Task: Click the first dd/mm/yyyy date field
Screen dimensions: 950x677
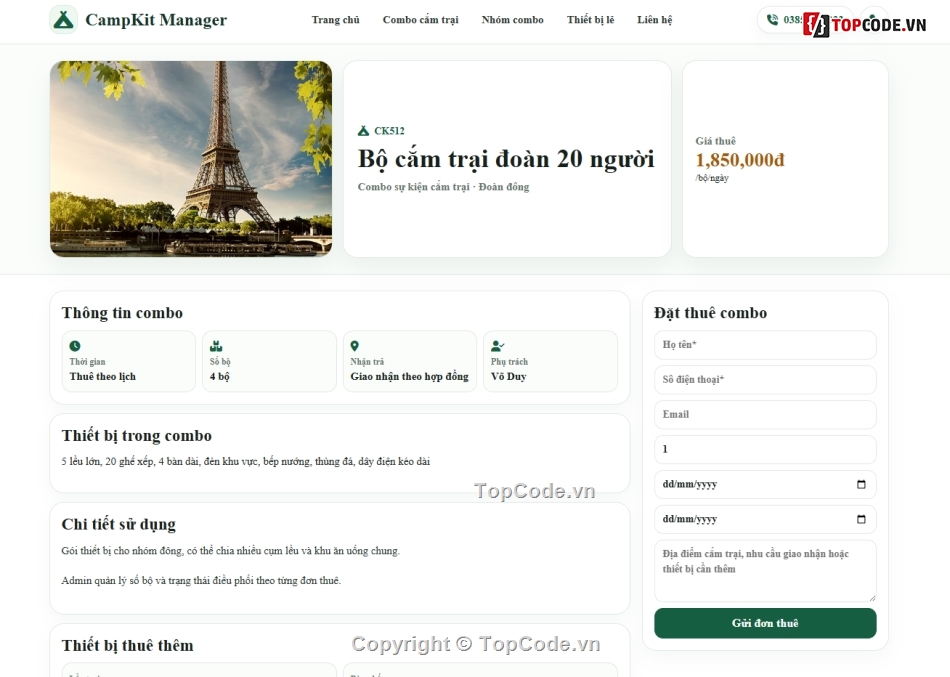Action: pos(765,484)
